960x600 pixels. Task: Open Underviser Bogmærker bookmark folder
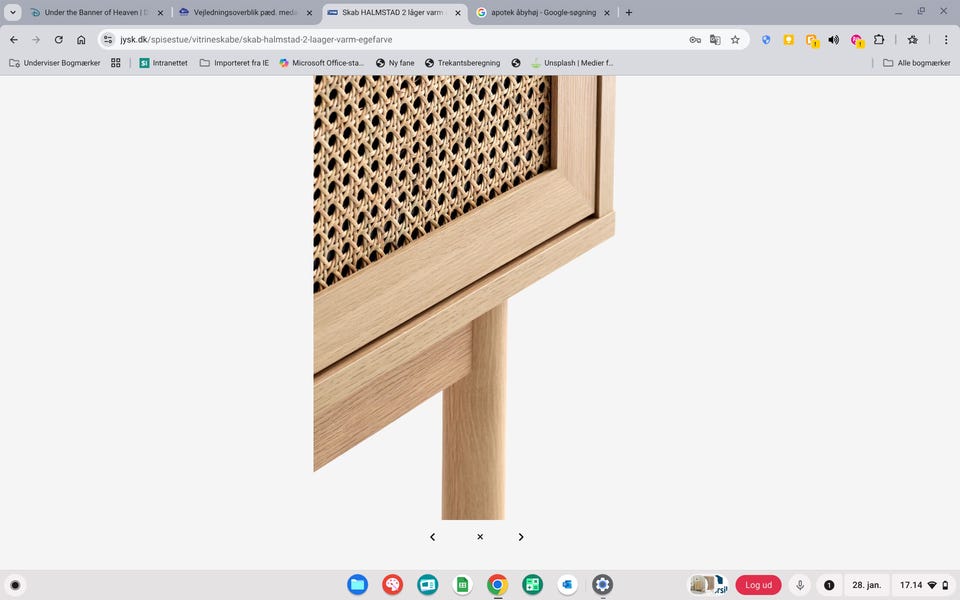[54, 63]
